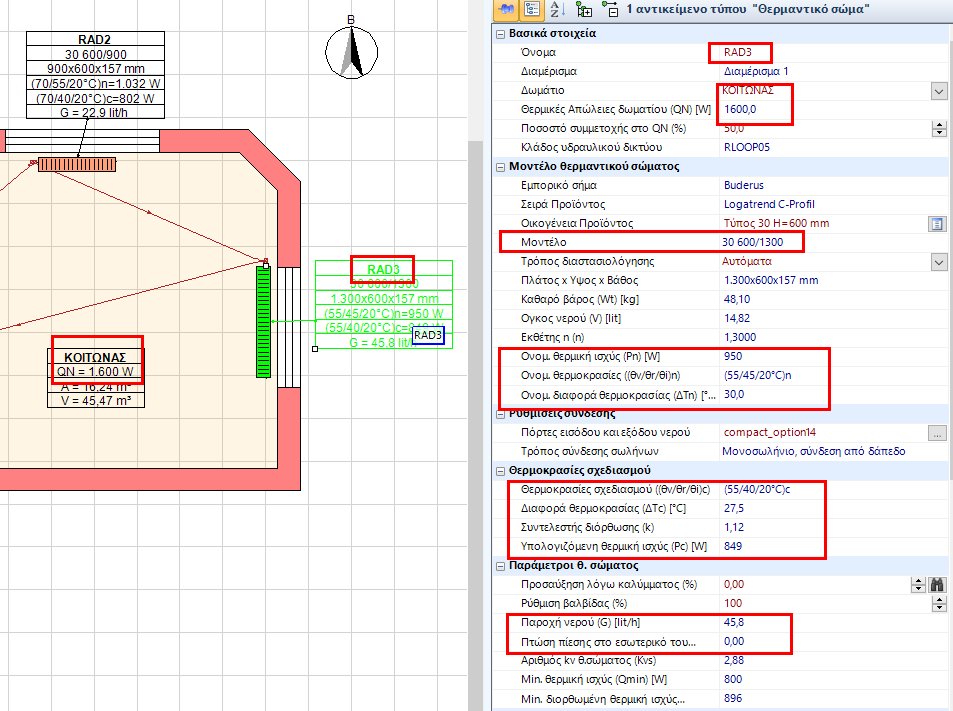
Task: Click the V = 45,47 m³ room label row
Action: [x=96, y=401]
